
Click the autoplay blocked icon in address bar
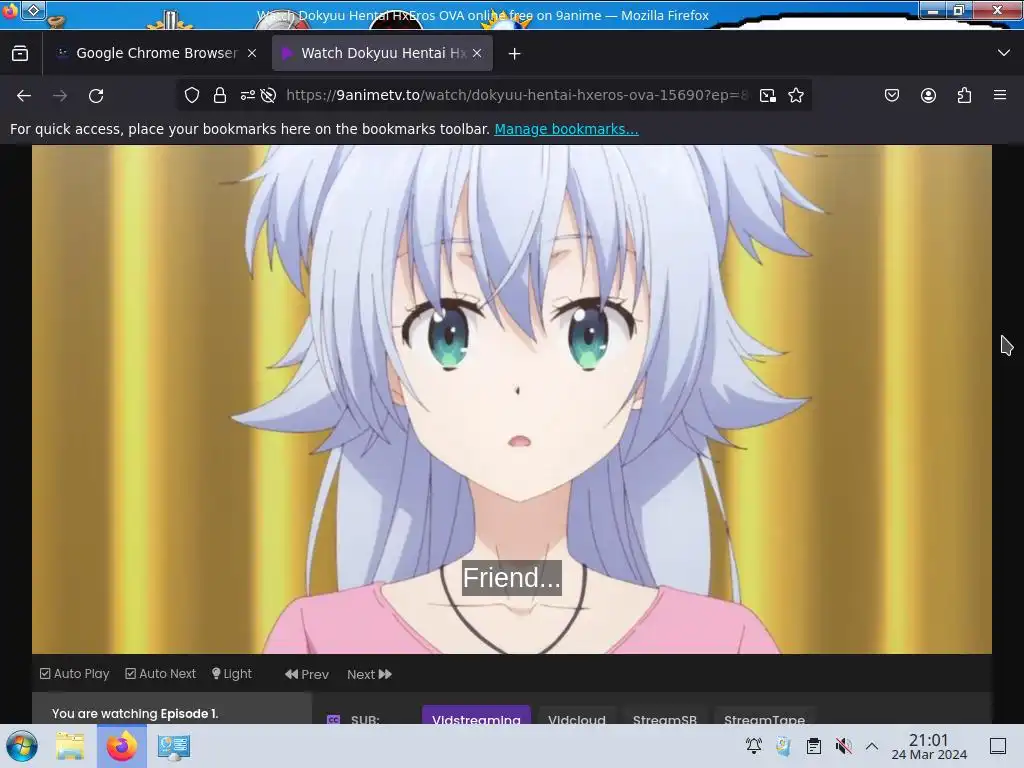point(268,95)
